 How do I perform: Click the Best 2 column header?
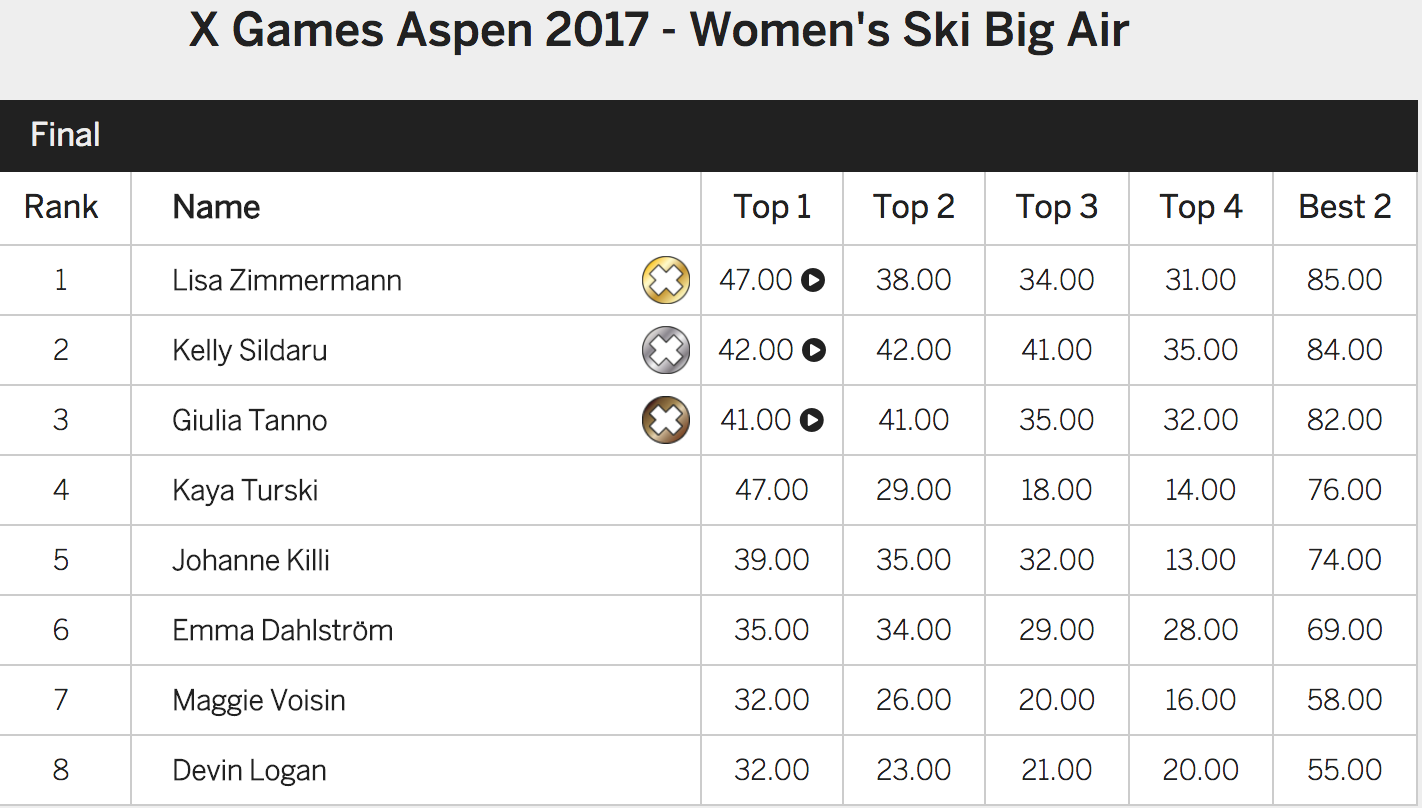click(1345, 207)
